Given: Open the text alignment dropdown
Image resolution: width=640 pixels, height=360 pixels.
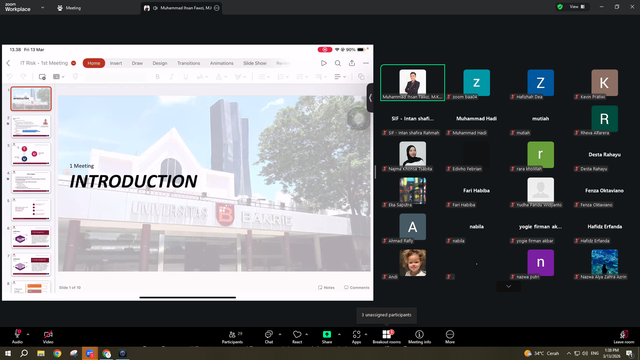Looking at the screenshot, I should click(x=340, y=77).
